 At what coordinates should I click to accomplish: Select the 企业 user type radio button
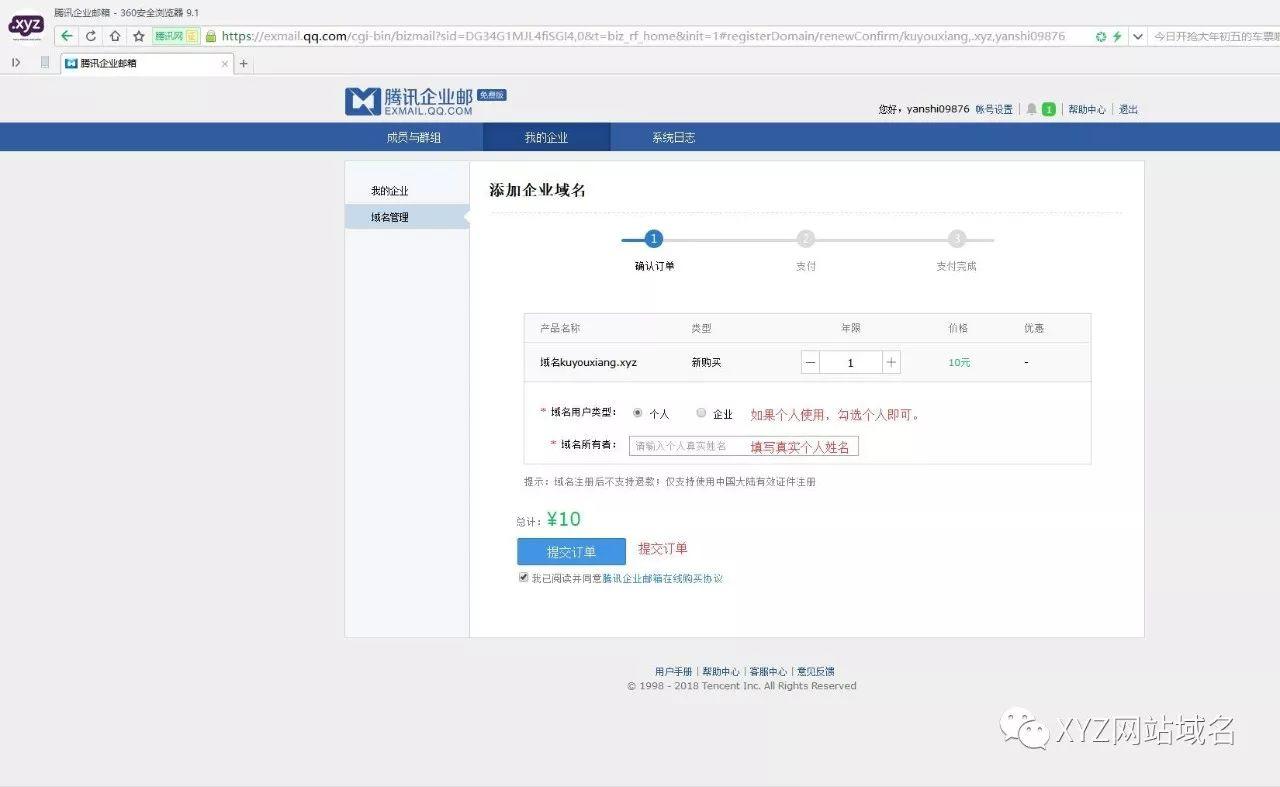point(701,412)
